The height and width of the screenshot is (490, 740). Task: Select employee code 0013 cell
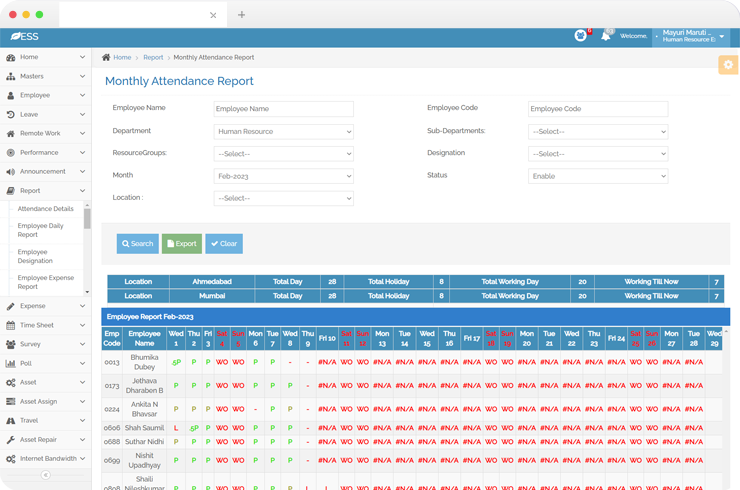(x=112, y=362)
